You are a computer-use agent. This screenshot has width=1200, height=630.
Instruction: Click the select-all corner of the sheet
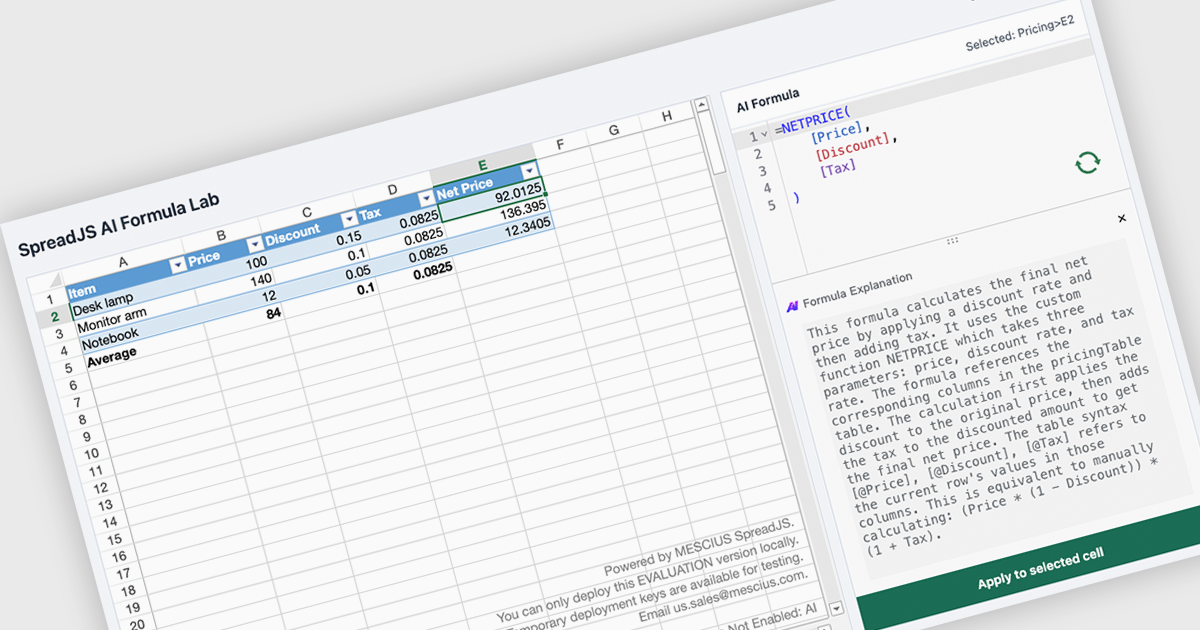[x=46, y=282]
